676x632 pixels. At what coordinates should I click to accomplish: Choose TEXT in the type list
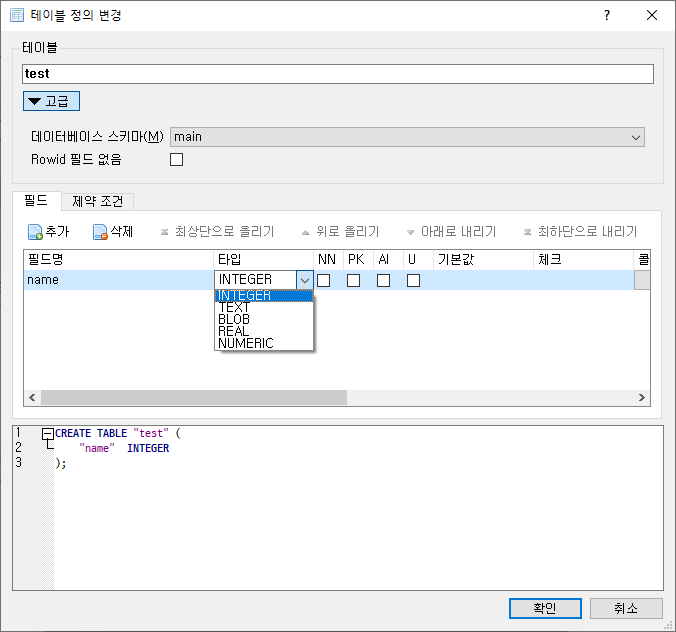click(264, 307)
